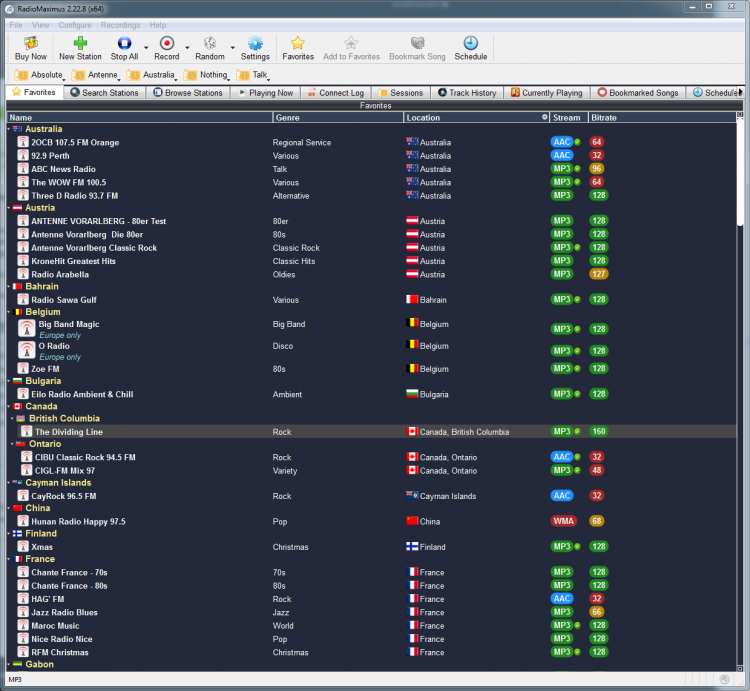The height and width of the screenshot is (691, 750).
Task: Click the scroll-down arrow at list bottom
Action: (740, 668)
